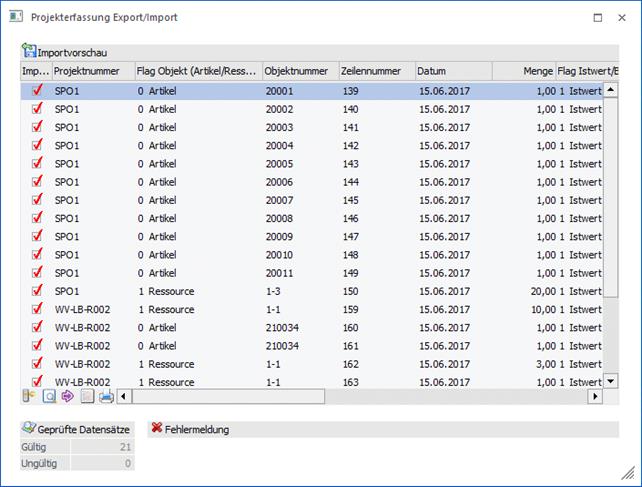
Task: Click the window icon in the title bar
Action: (16, 17)
